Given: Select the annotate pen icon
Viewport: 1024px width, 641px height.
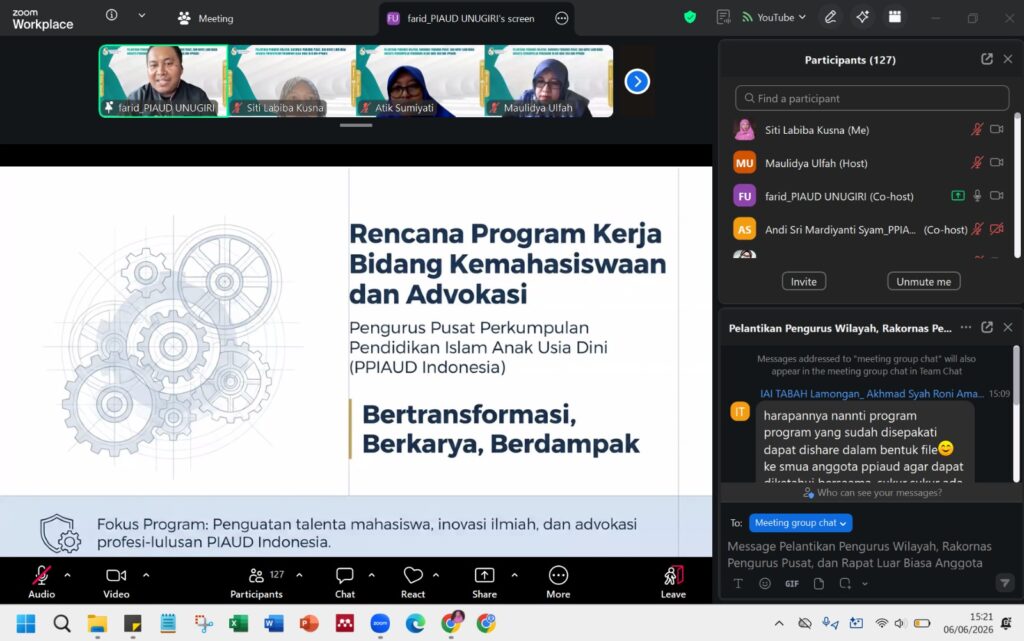Looking at the screenshot, I should pyautogui.click(x=831, y=18).
